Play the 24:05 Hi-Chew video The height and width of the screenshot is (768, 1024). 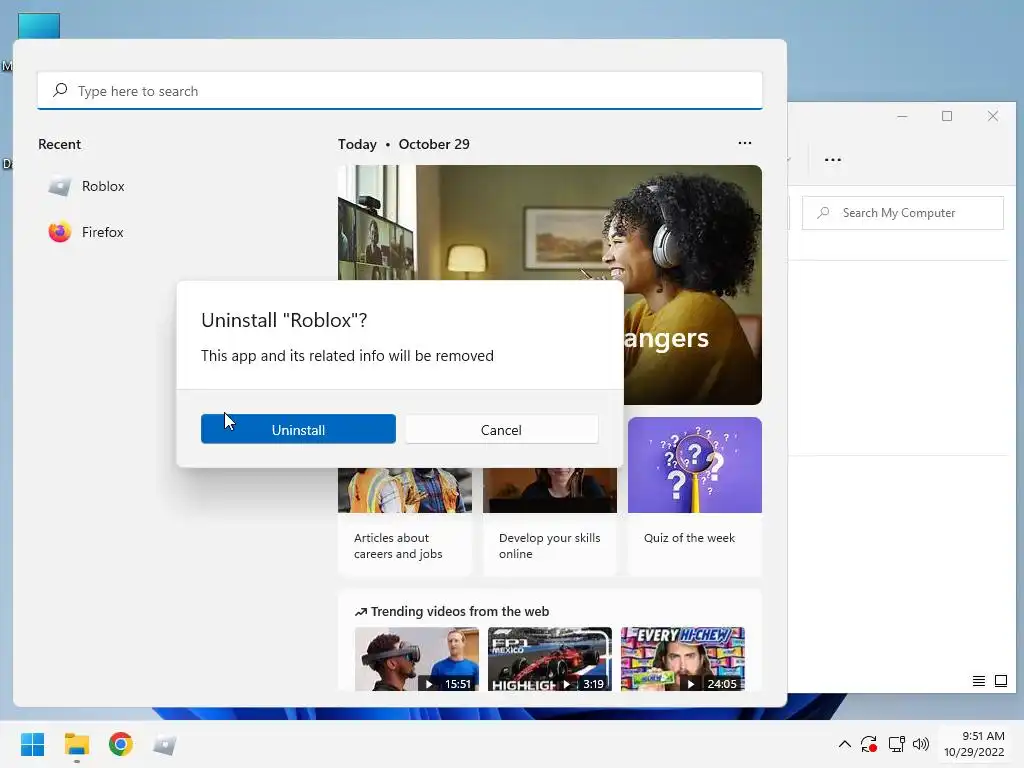(x=682, y=659)
